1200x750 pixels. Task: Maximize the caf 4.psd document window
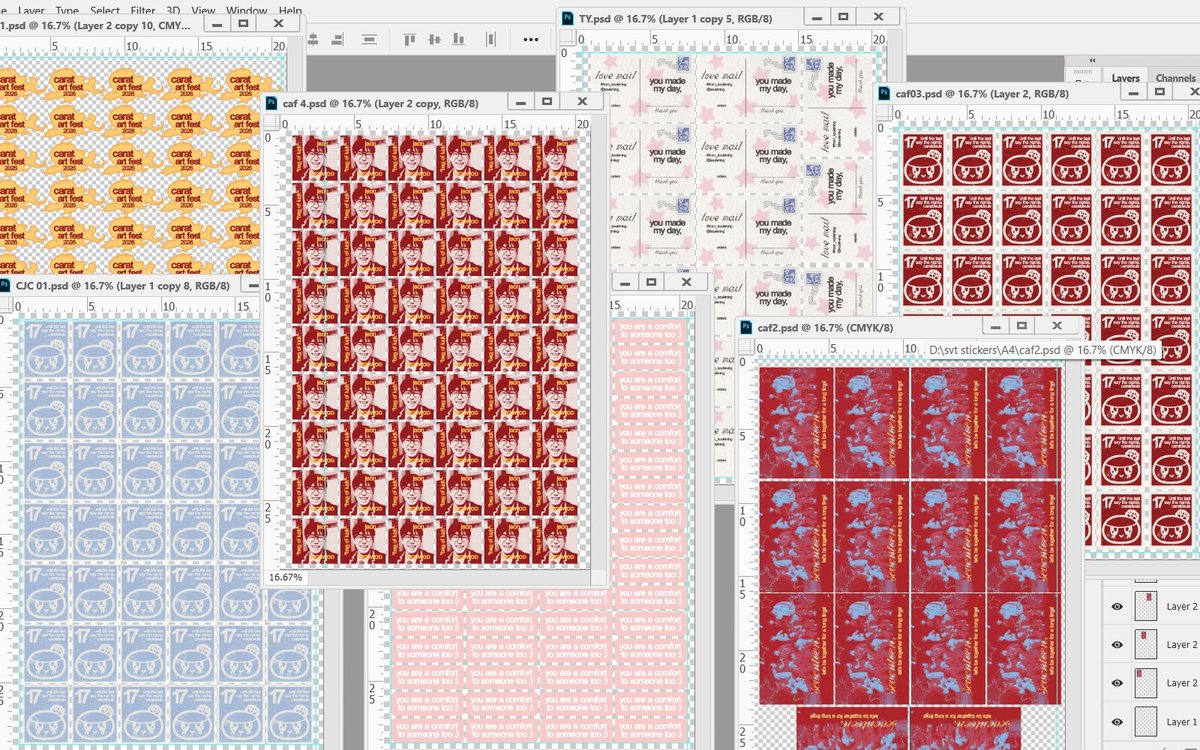(x=546, y=102)
